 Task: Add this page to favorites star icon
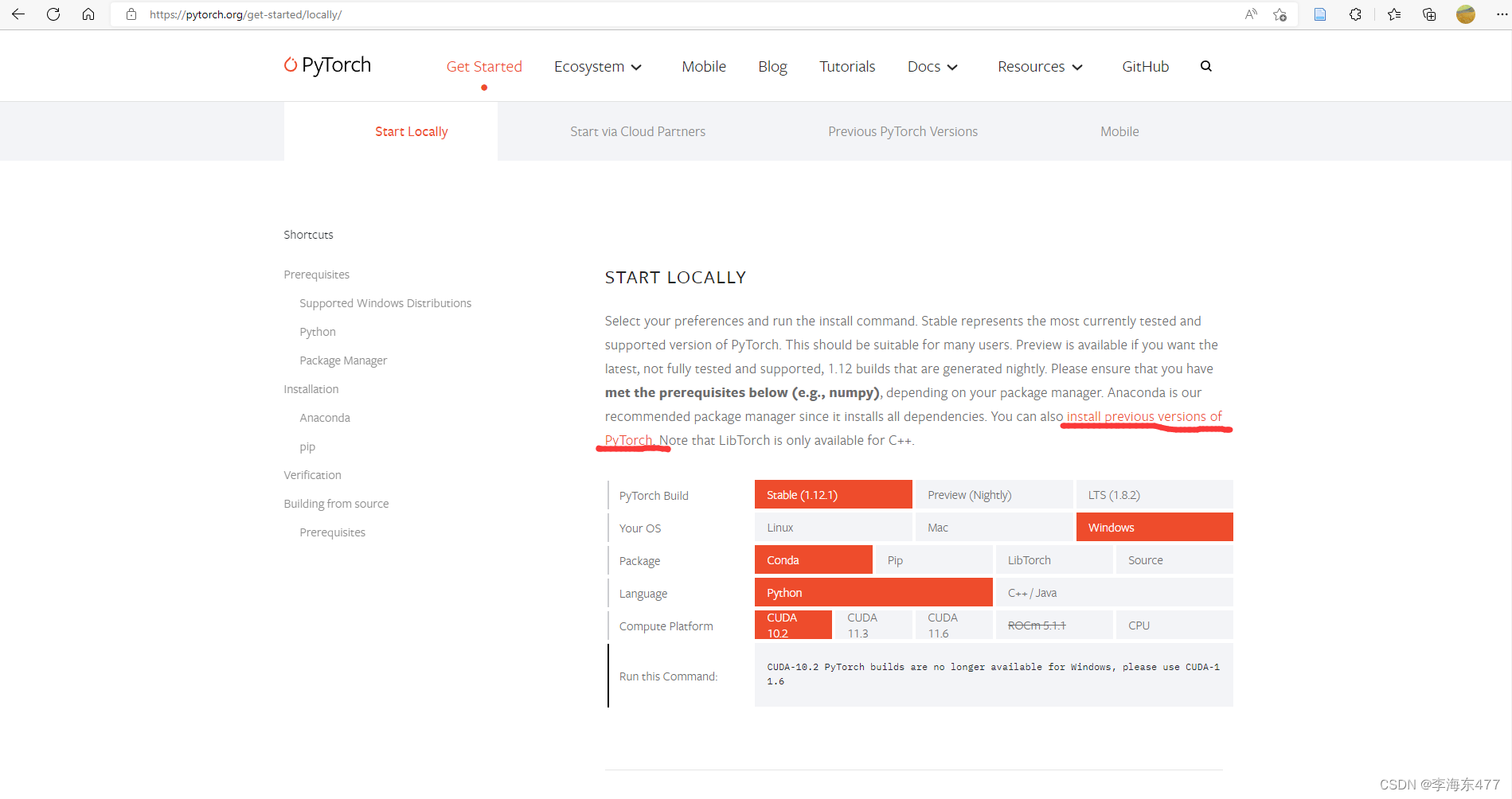(1280, 14)
